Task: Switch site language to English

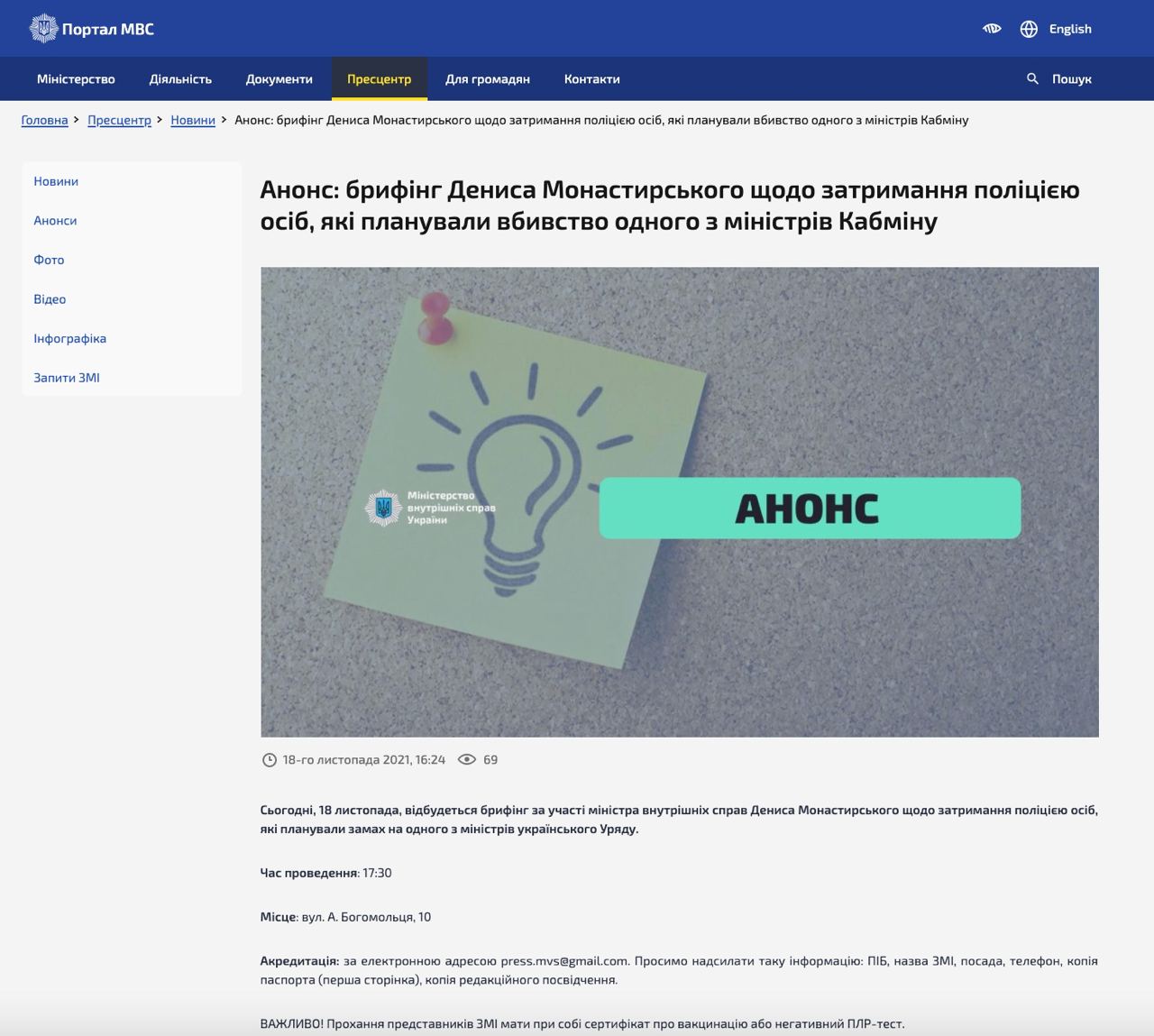Action: pyautogui.click(x=1070, y=29)
